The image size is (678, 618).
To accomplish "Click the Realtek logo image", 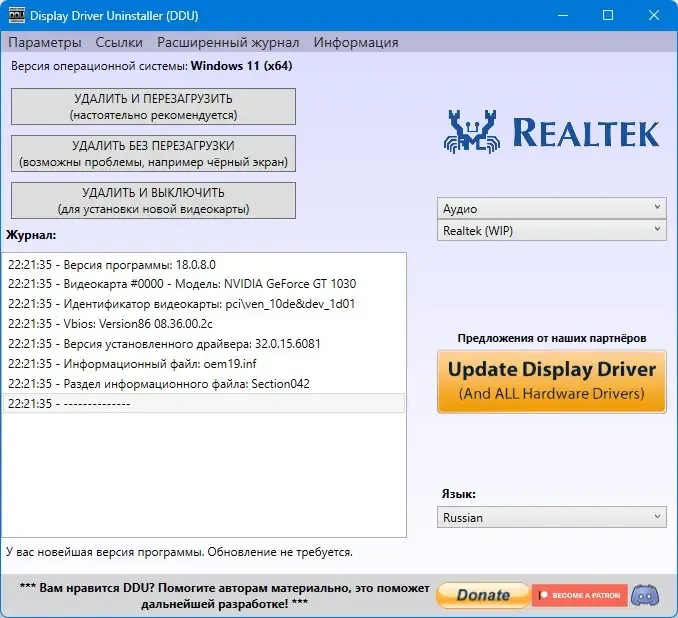I will pos(551,132).
